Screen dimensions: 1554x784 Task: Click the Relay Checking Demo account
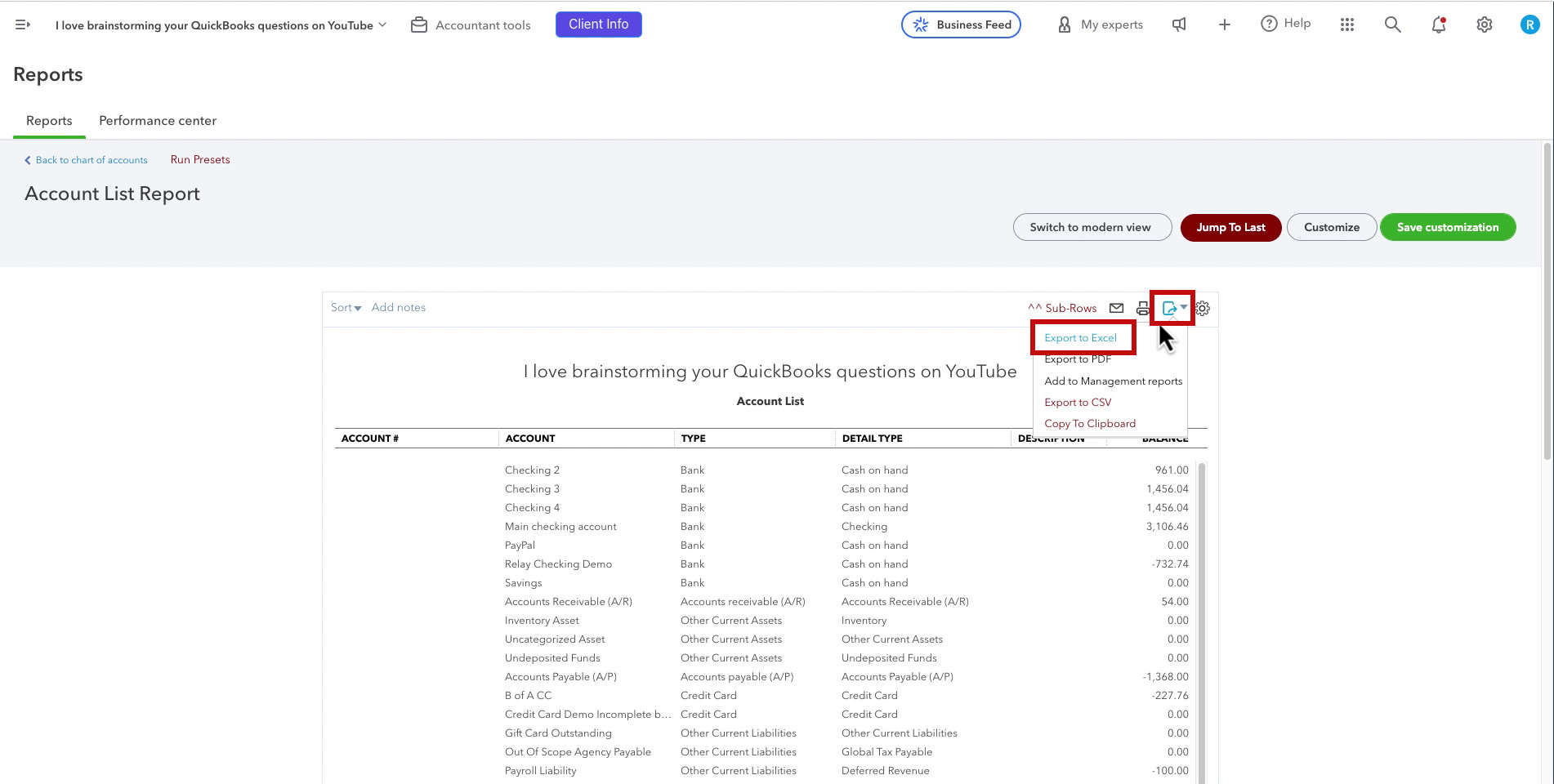pos(558,564)
